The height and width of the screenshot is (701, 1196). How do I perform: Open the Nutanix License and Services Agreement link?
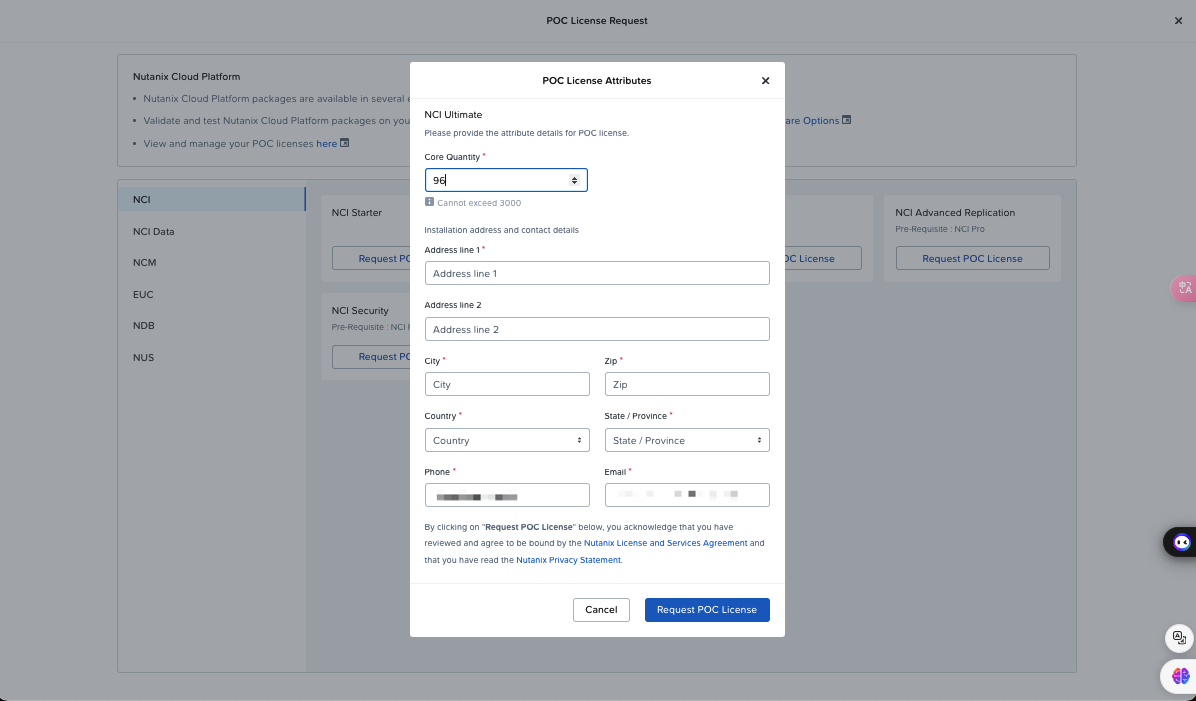tap(665, 543)
